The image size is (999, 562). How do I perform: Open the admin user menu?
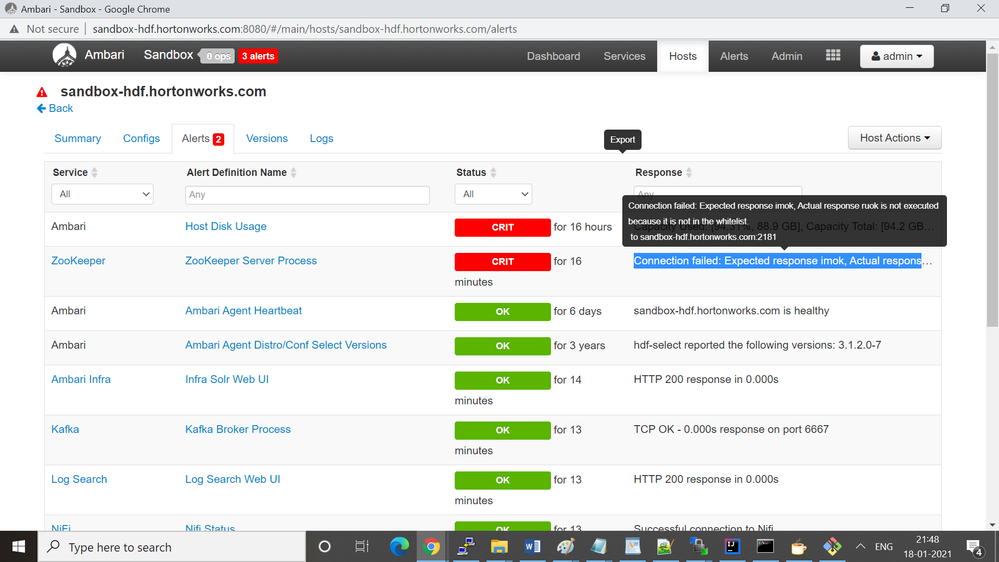[896, 56]
